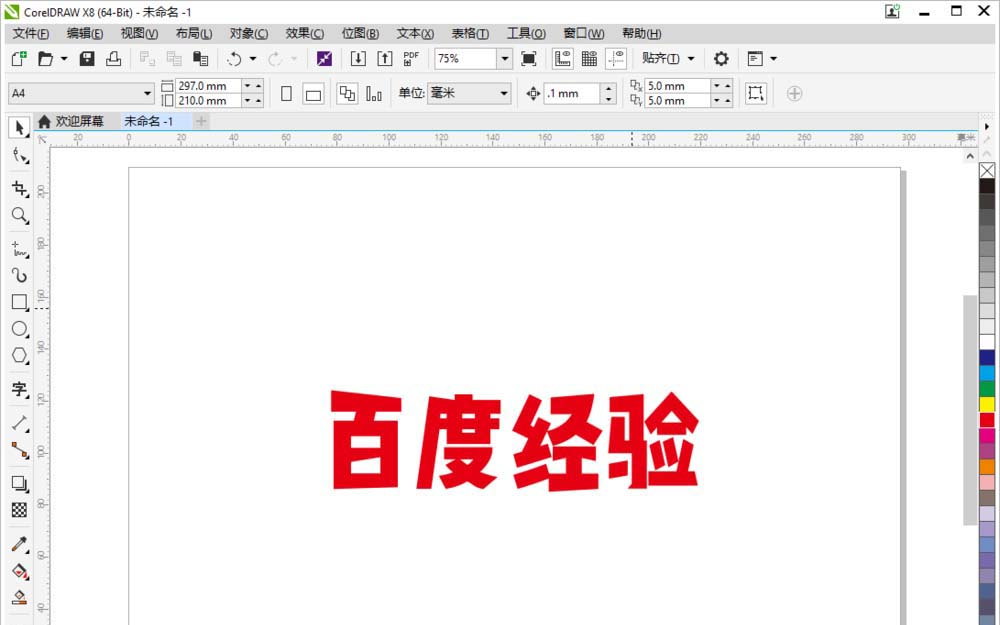The height and width of the screenshot is (625, 1000).
Task: Open the 视图 menu
Action: pyautogui.click(x=139, y=34)
